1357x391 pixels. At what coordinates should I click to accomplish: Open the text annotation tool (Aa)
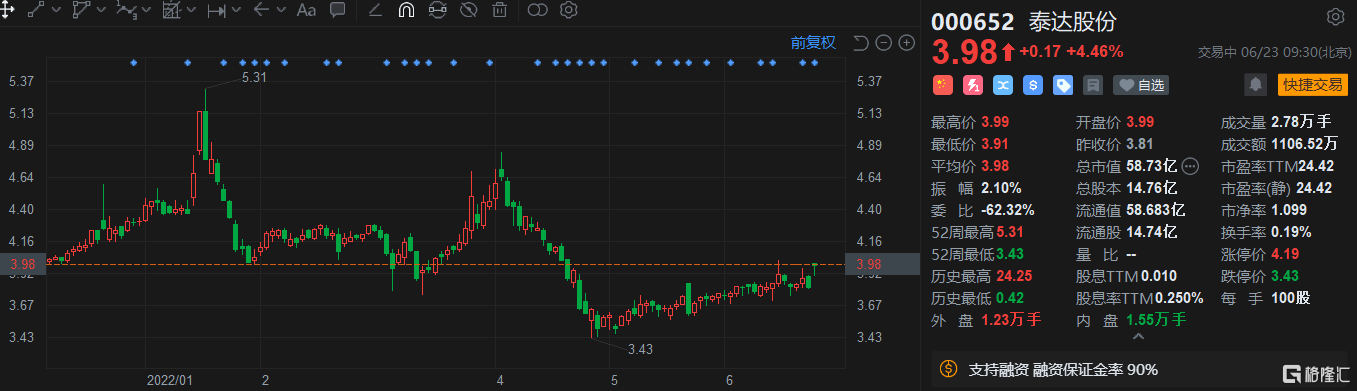306,11
